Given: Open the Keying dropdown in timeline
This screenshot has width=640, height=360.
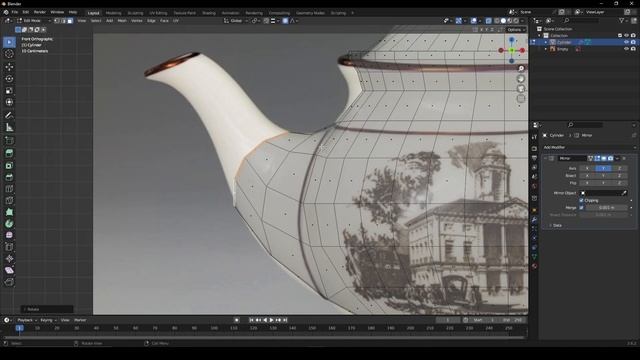Looking at the screenshot, I should tap(48, 320).
